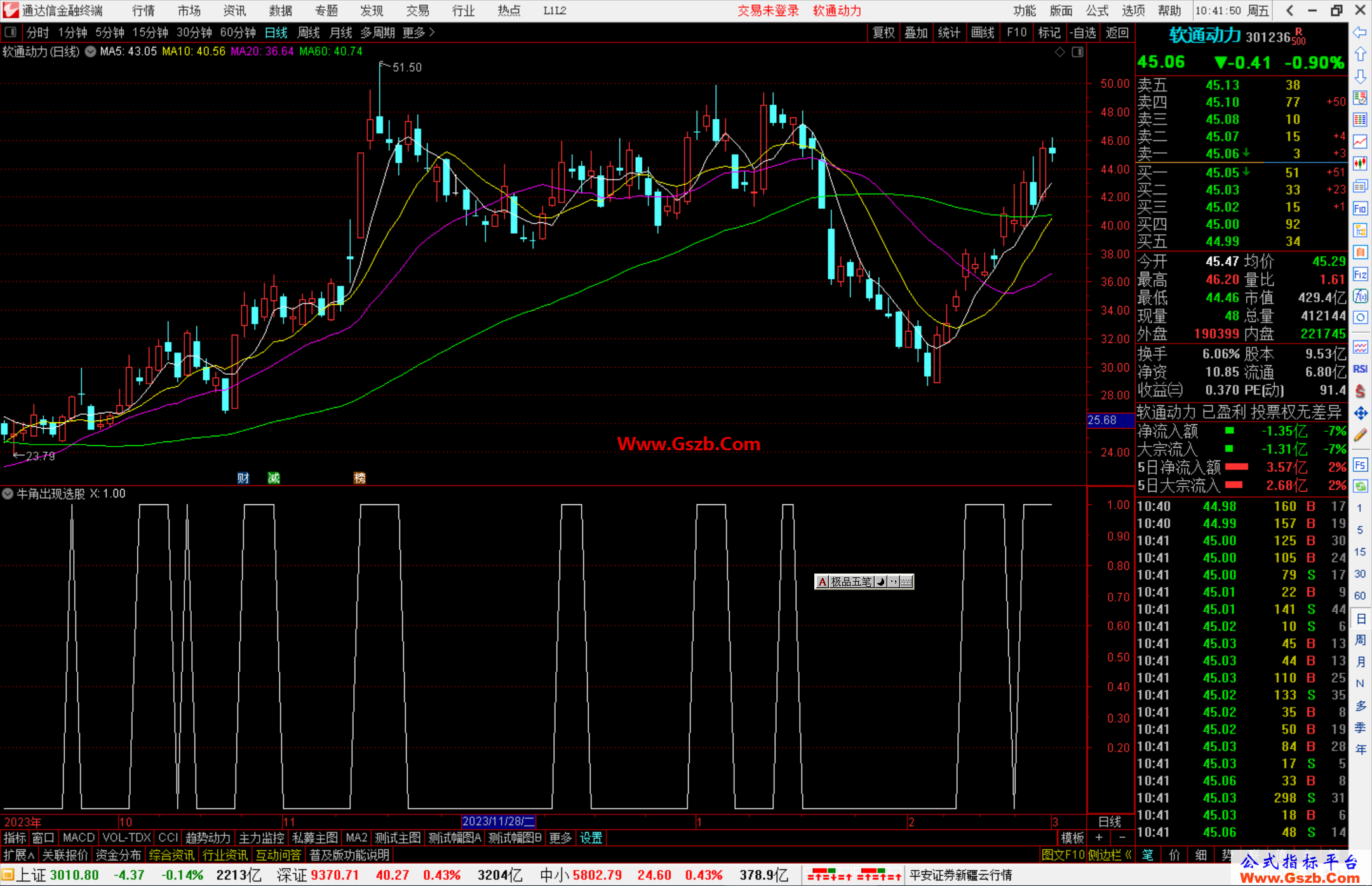The height and width of the screenshot is (886, 1372).
Task: Open the f(x) formula icon in the sidebar
Action: [1360, 296]
